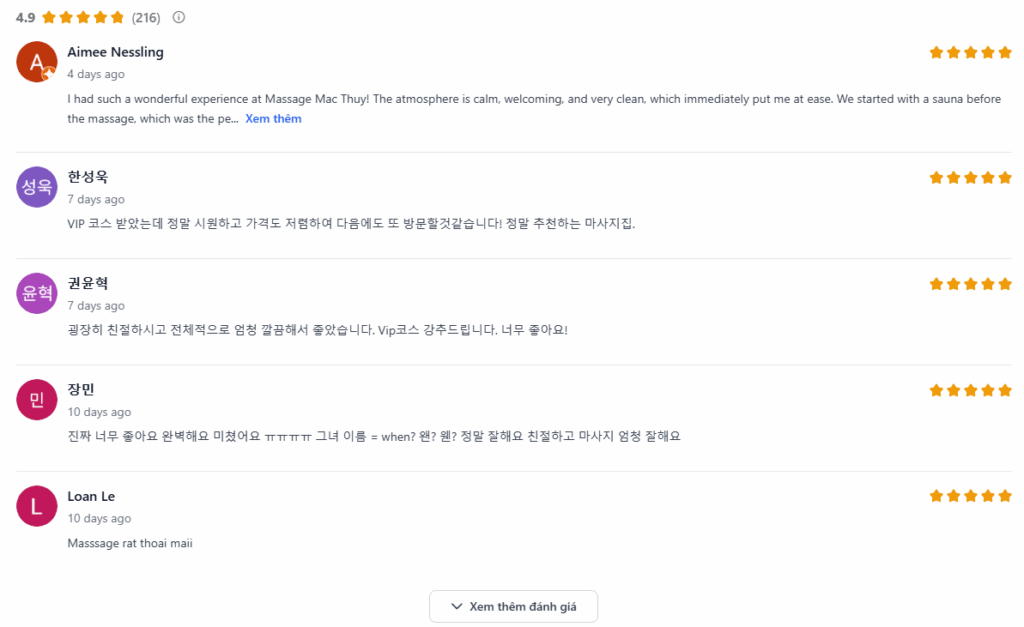Click the purple 성욱 avatar icon
Viewport: 1024px width, 627px height.
37,187
